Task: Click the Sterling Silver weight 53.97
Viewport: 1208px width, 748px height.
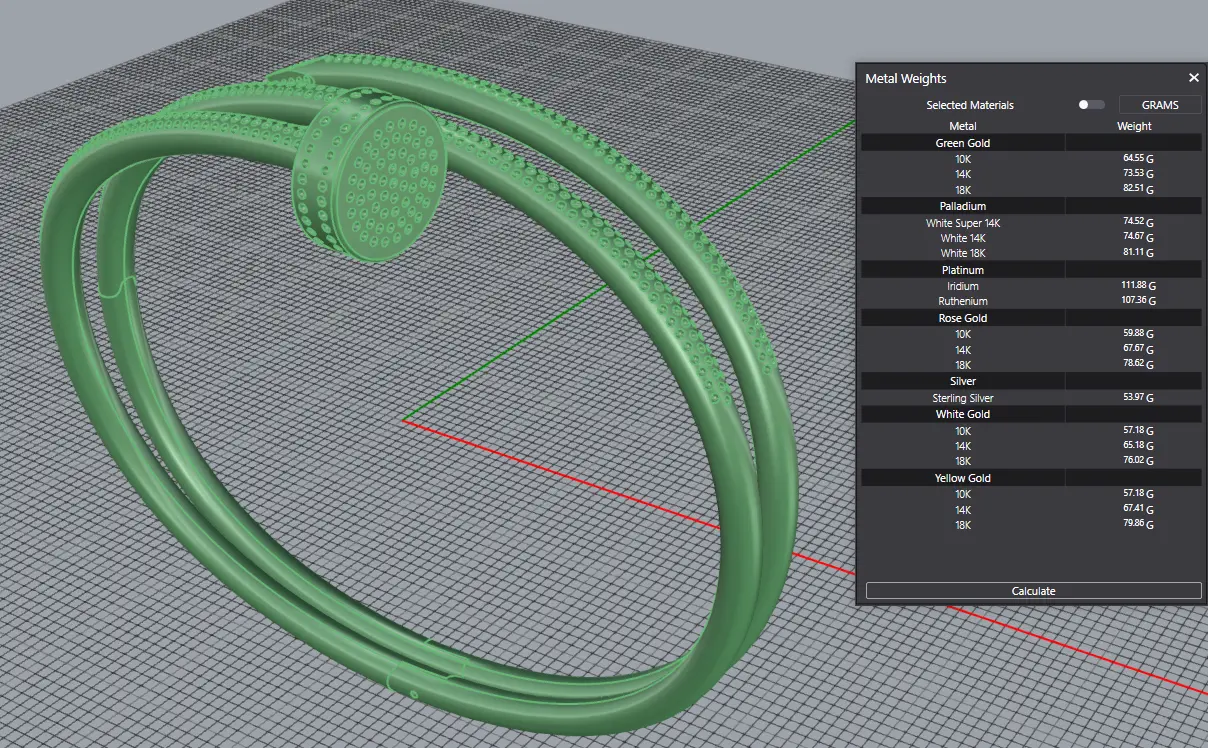Action: (x=1138, y=397)
